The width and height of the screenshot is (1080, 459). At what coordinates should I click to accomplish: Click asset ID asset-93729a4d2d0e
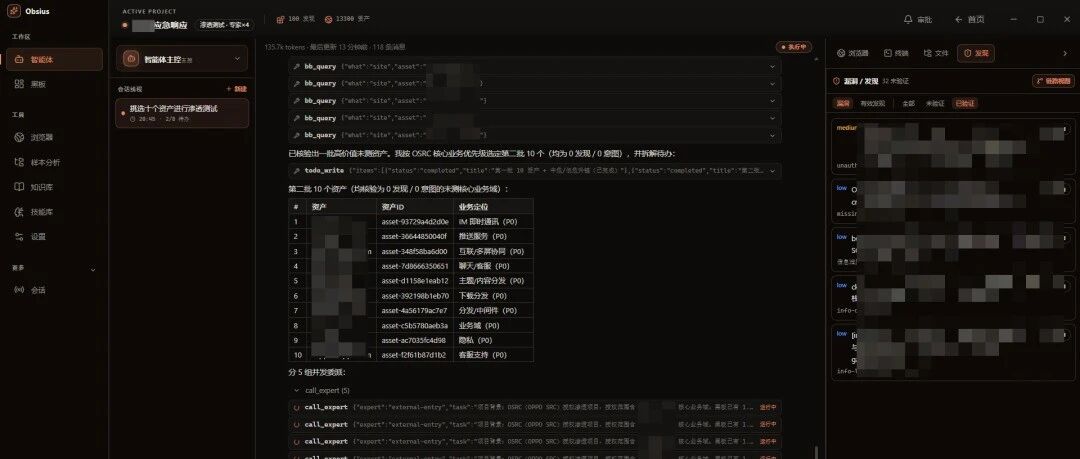(414, 222)
